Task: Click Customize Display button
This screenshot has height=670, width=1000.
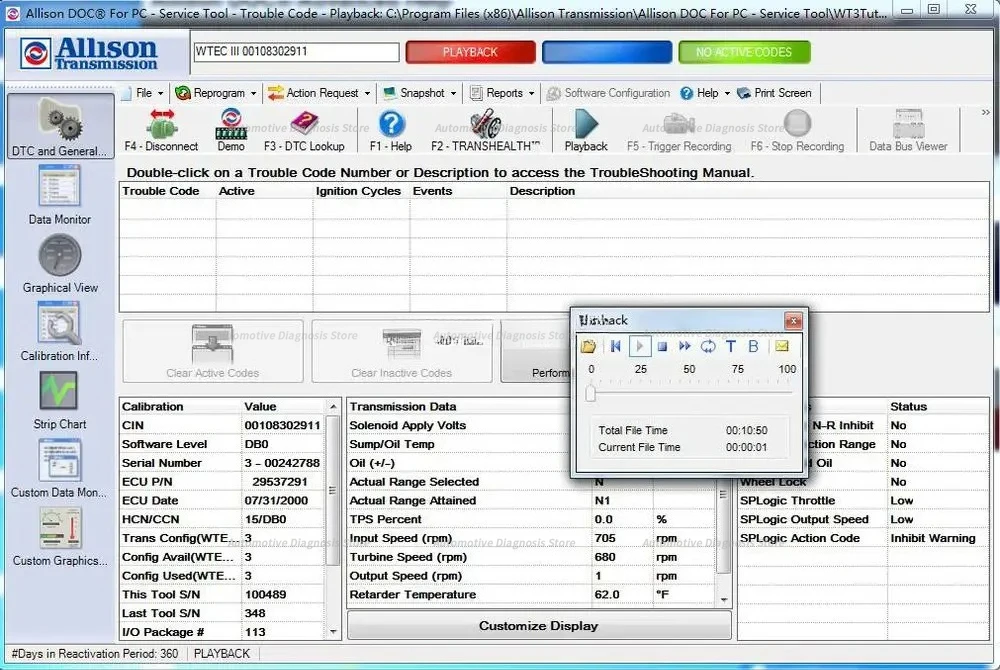Action: [539, 626]
